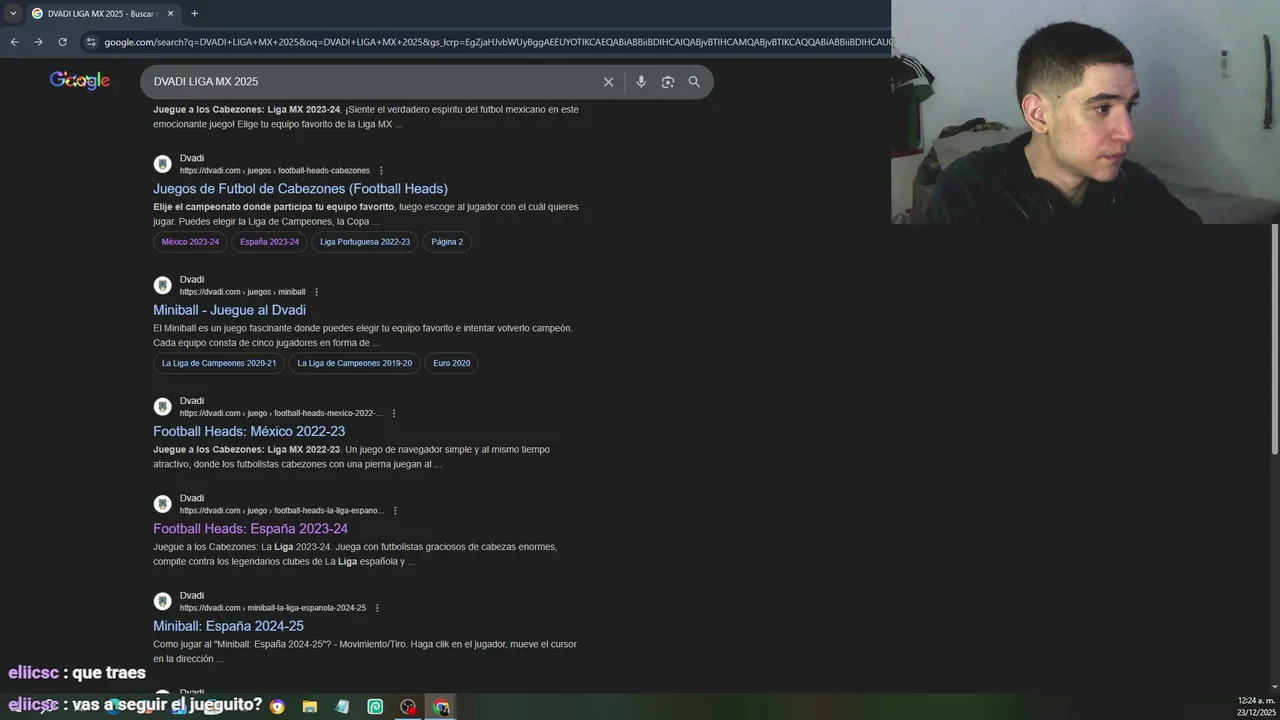
Task: View site information icon in address bar
Action: tap(91, 42)
